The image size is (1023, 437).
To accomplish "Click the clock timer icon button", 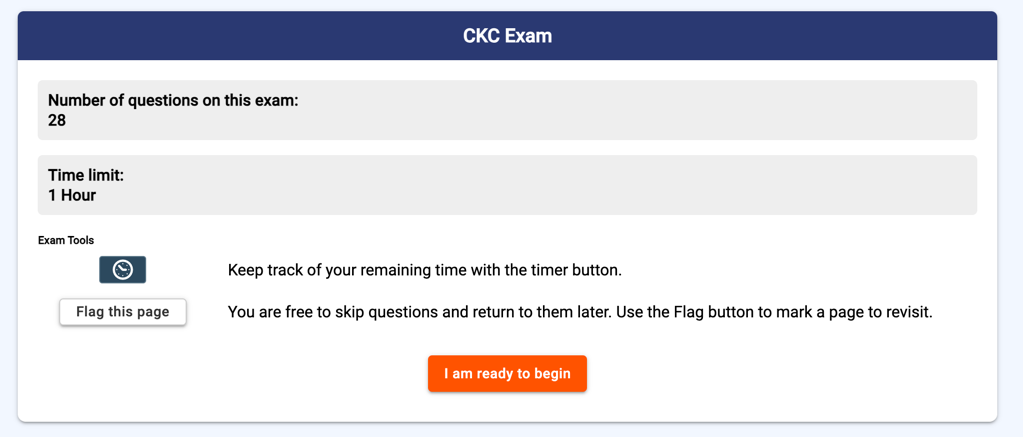I will click(x=122, y=269).
